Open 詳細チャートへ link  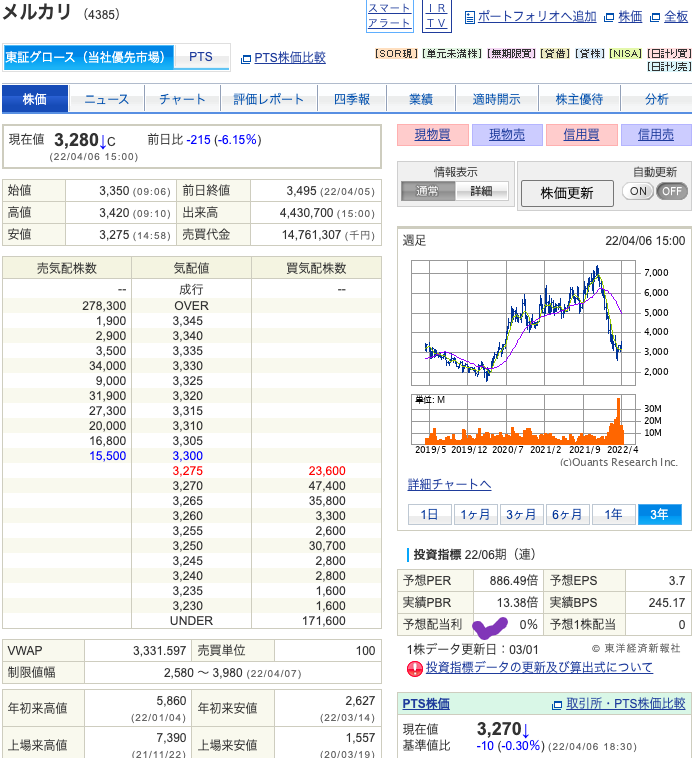point(450,484)
